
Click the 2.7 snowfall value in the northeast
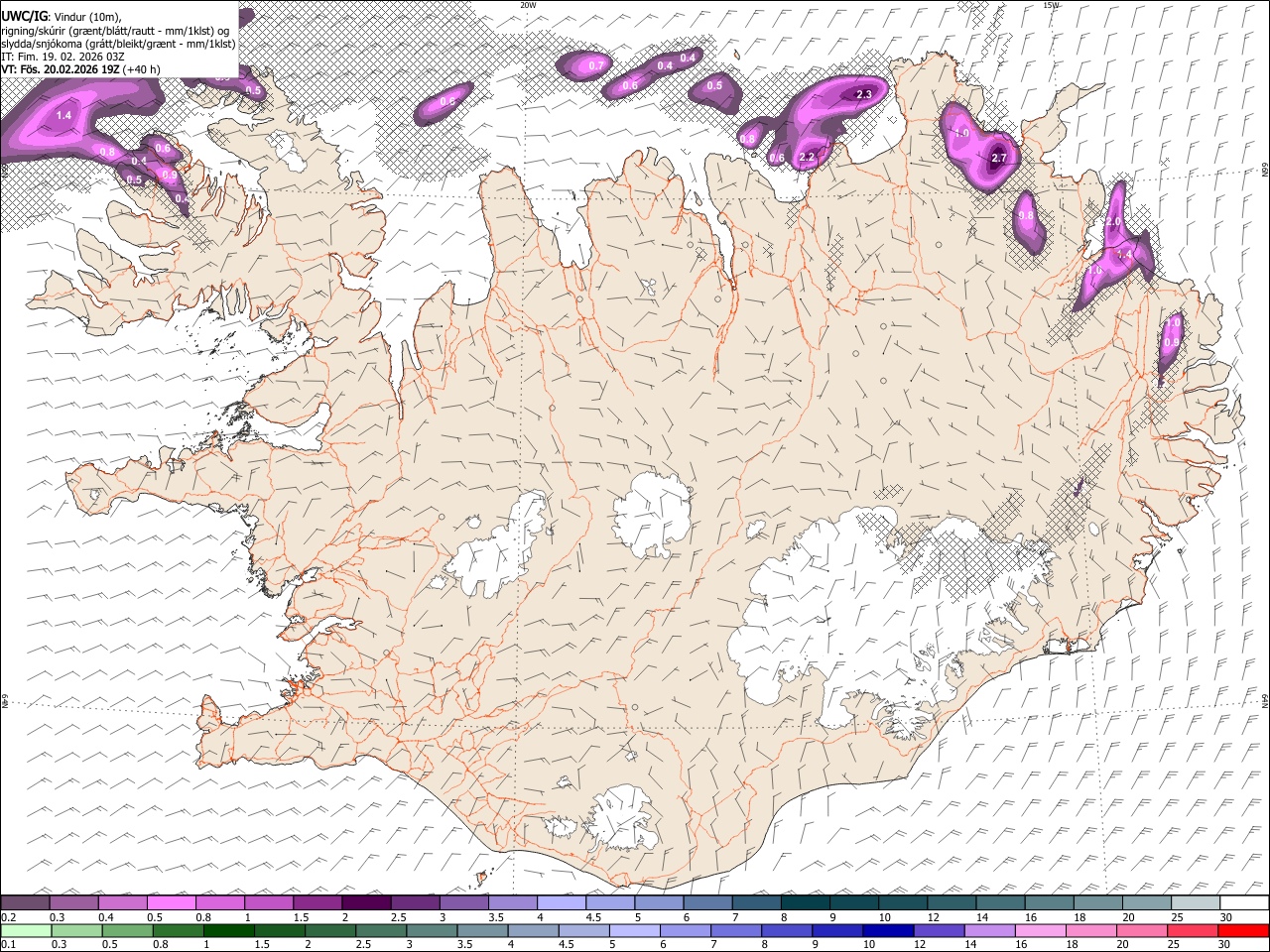[x=999, y=158]
